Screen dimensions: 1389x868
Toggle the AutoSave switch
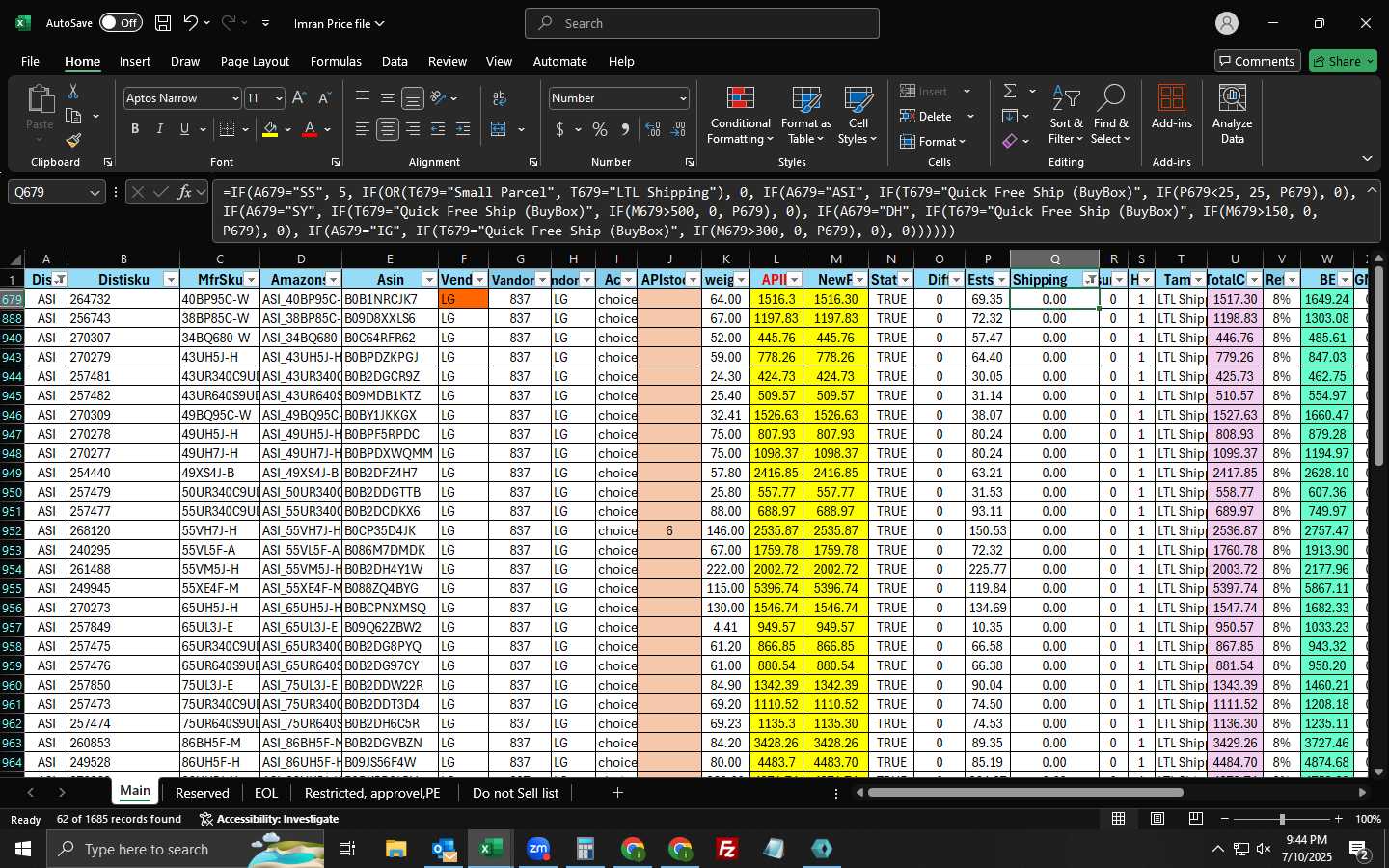(x=120, y=23)
